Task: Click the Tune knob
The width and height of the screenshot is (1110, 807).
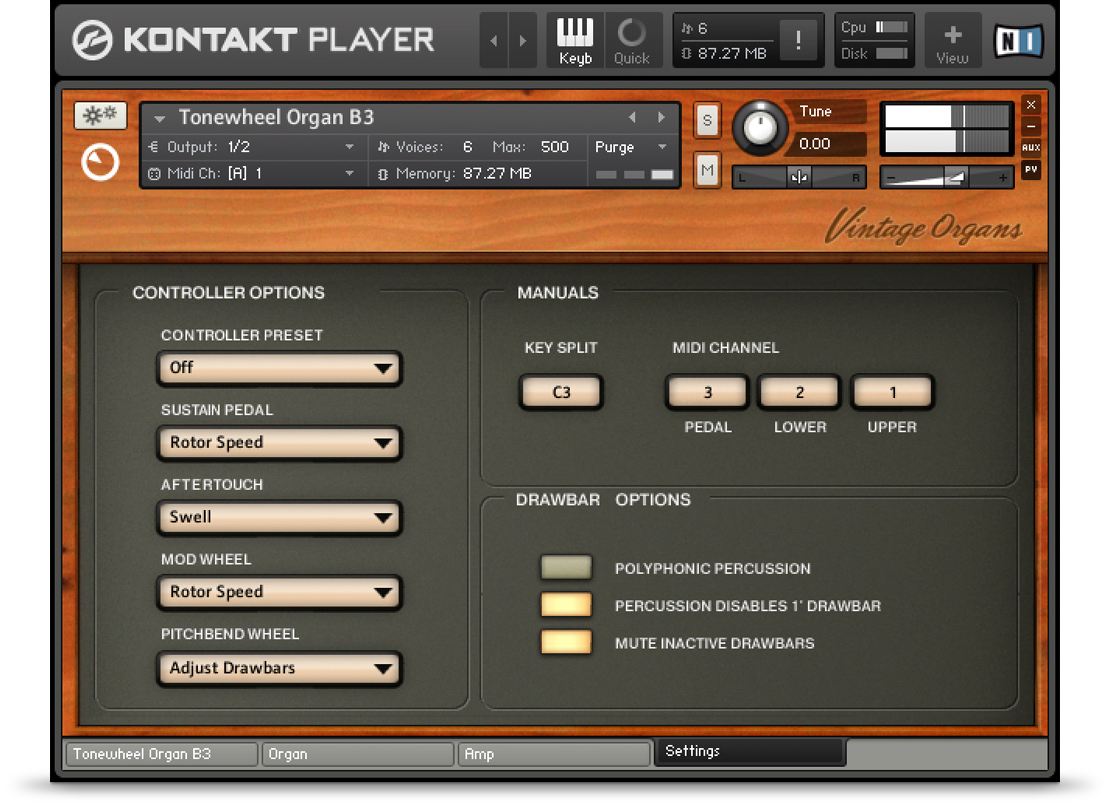Action: (x=760, y=128)
